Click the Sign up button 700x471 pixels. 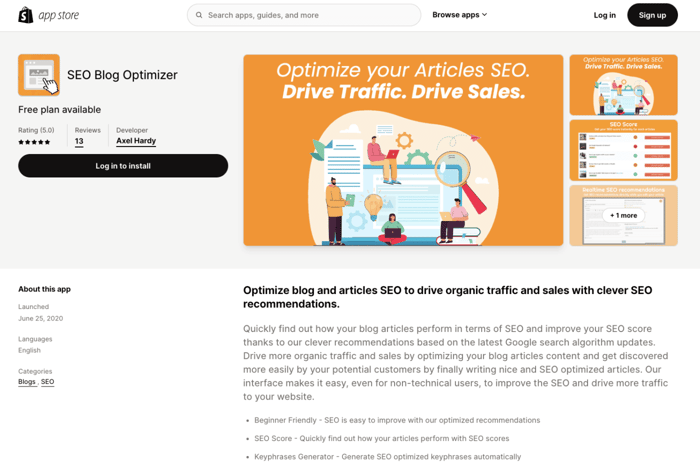point(652,15)
